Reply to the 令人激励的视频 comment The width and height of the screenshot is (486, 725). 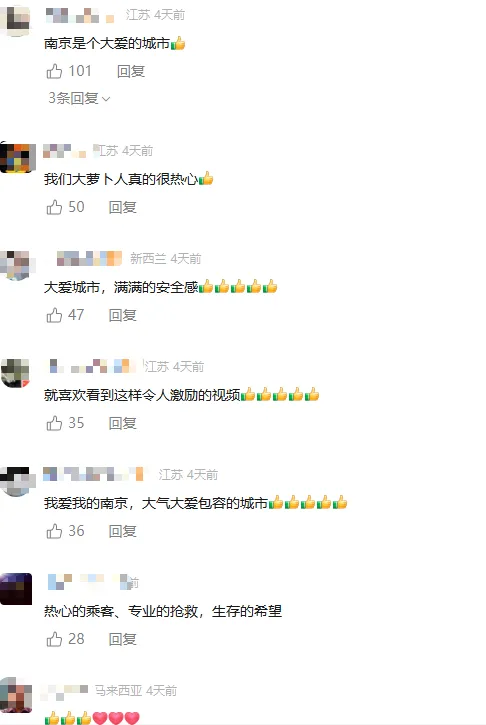(x=123, y=423)
